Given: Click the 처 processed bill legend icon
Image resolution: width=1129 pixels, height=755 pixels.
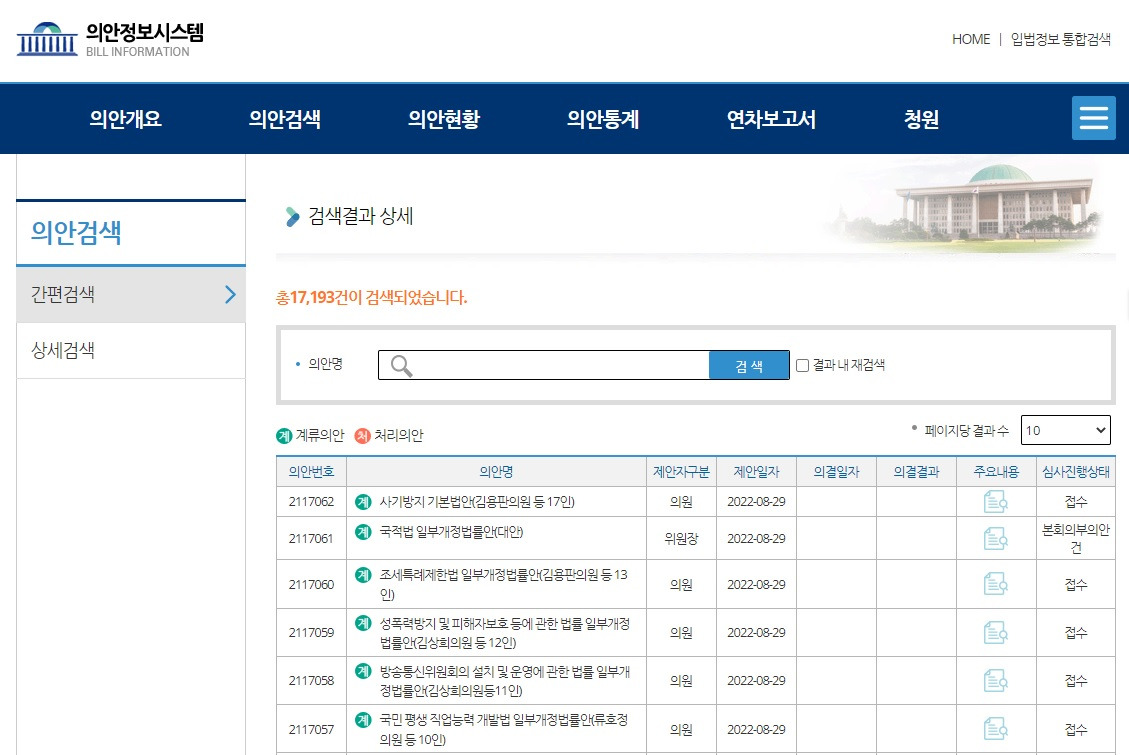Looking at the screenshot, I should [360, 437].
